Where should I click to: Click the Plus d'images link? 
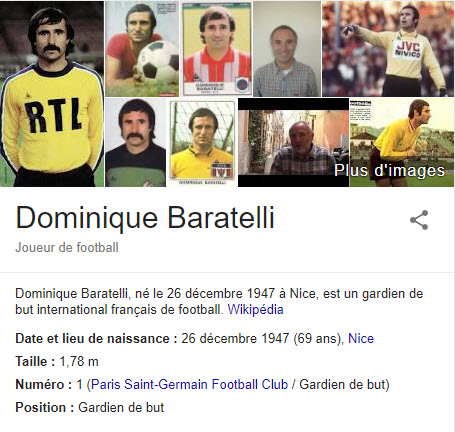tap(389, 170)
